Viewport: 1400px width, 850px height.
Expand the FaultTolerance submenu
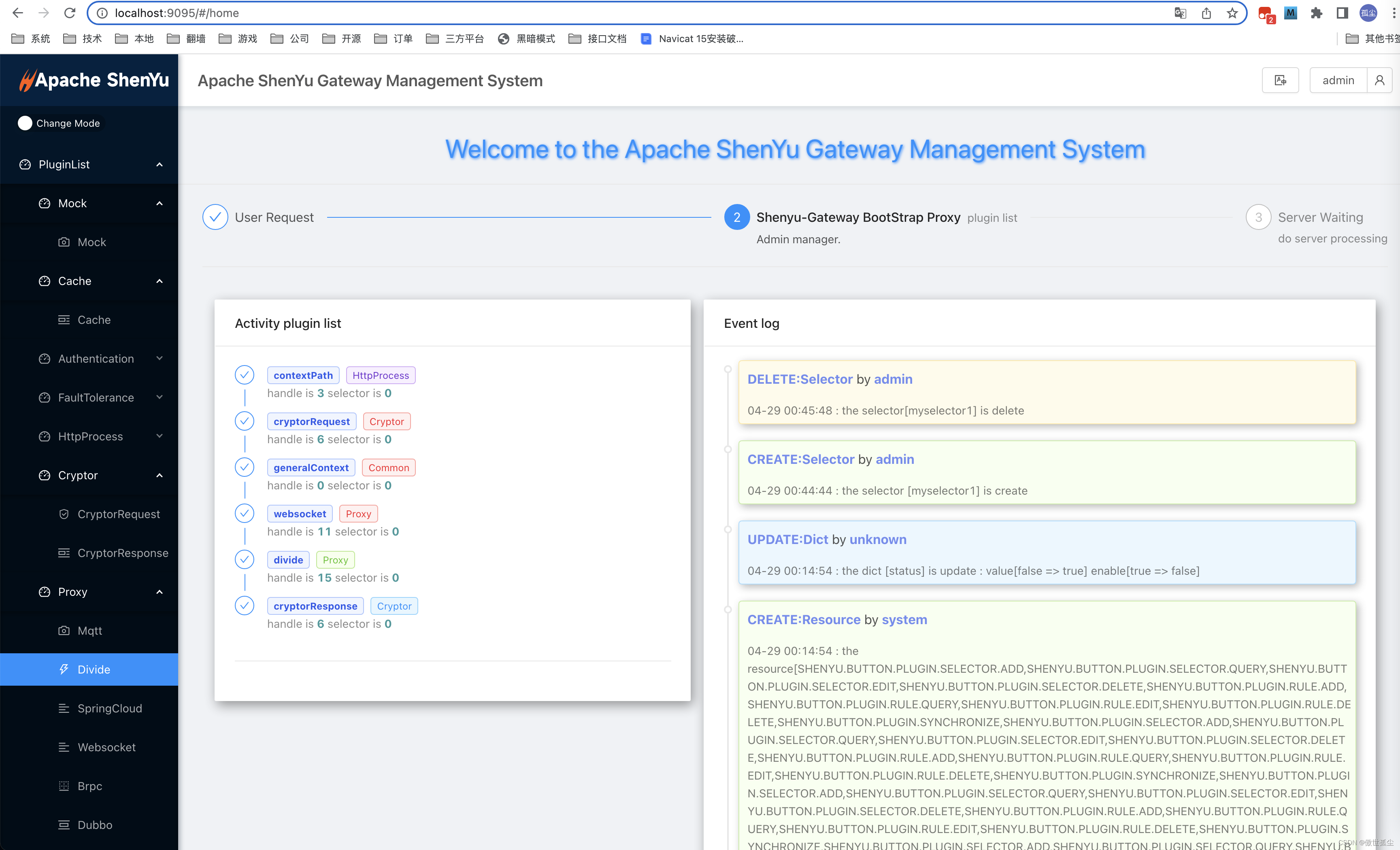(x=97, y=397)
